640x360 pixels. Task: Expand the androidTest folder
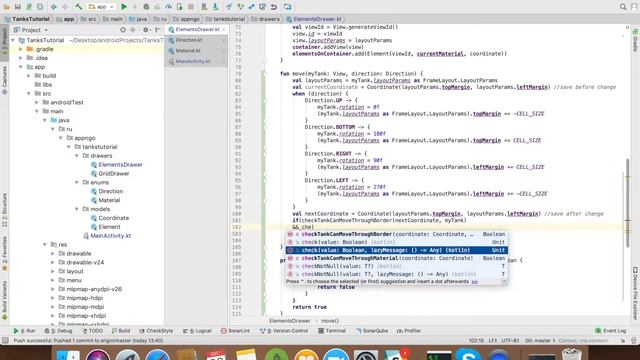[x=37, y=102]
